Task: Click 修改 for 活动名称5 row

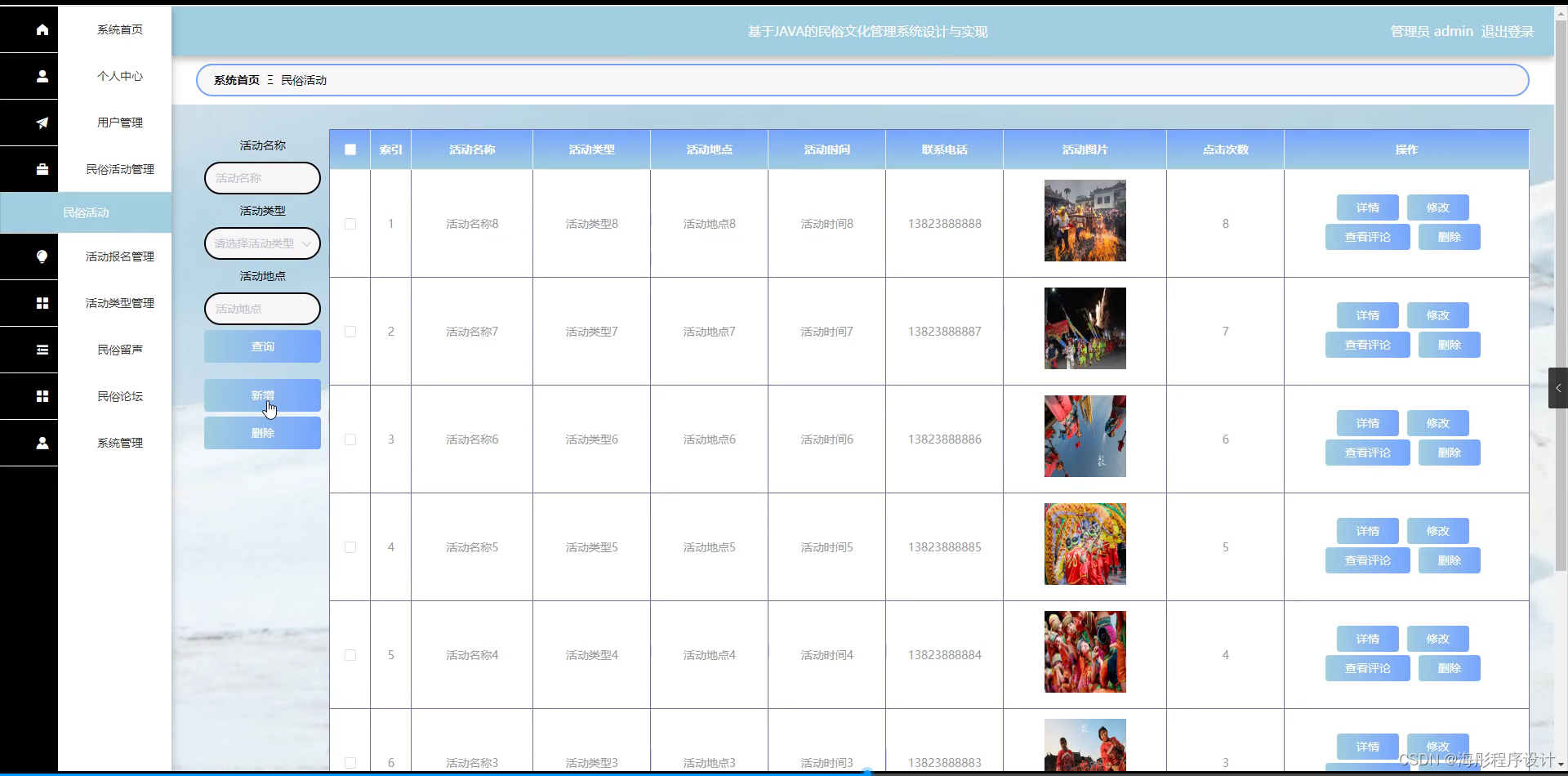Action: tap(1438, 531)
